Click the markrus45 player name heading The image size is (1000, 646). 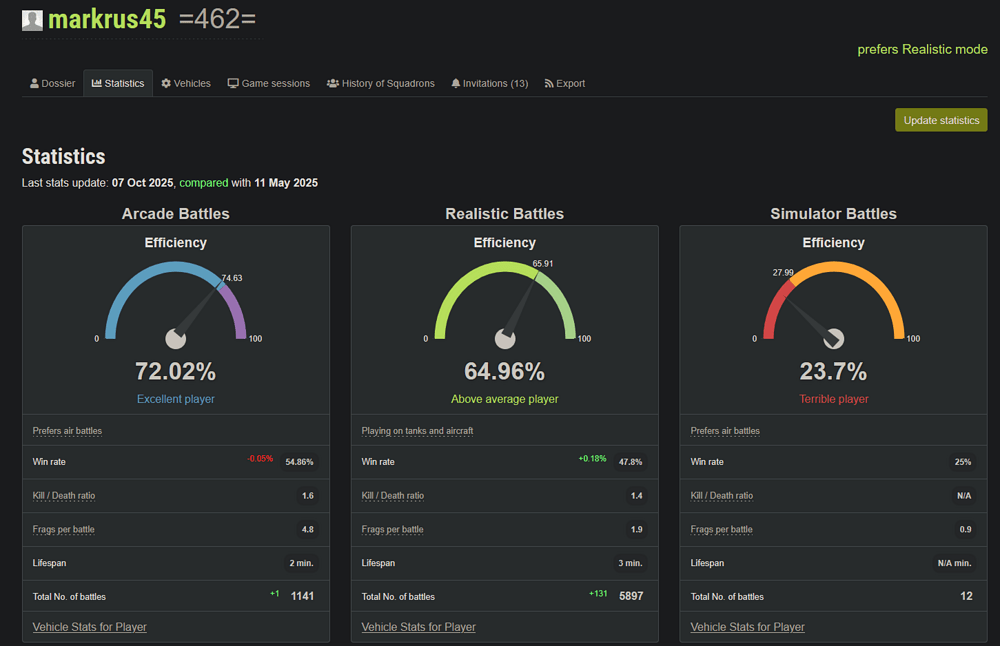point(107,19)
